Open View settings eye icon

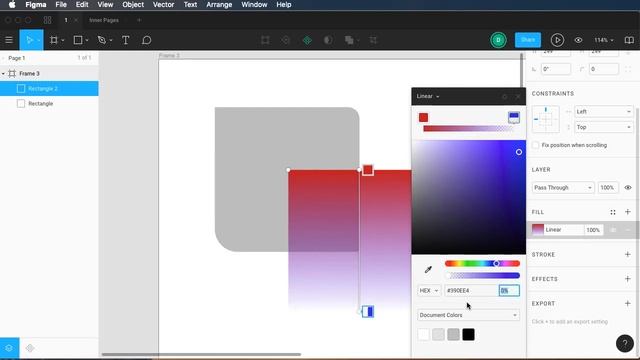click(578, 40)
